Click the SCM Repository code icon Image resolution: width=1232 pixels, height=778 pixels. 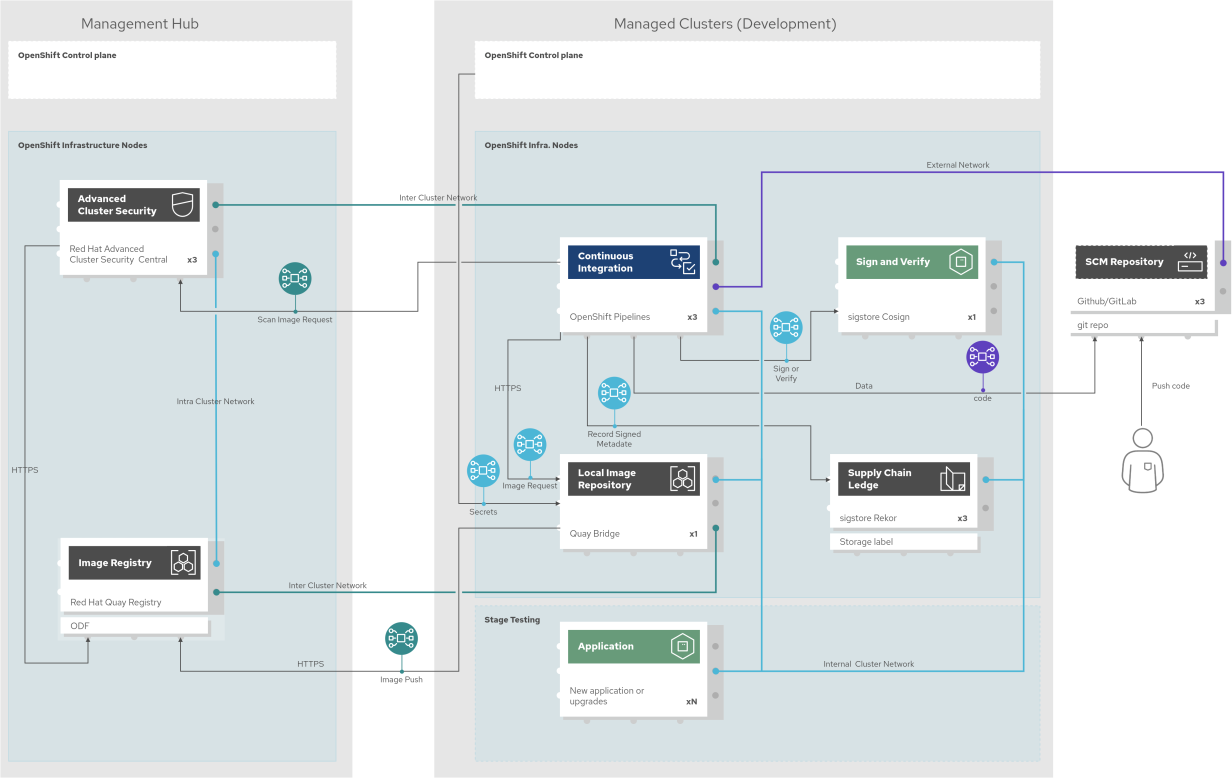tap(1190, 261)
